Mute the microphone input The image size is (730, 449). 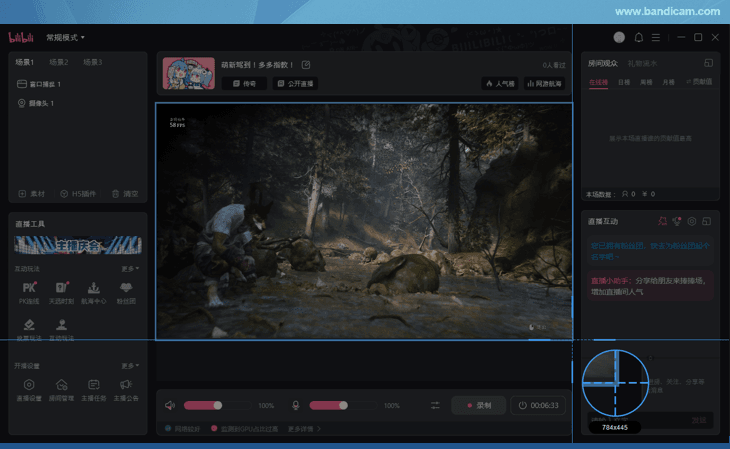tap(295, 405)
